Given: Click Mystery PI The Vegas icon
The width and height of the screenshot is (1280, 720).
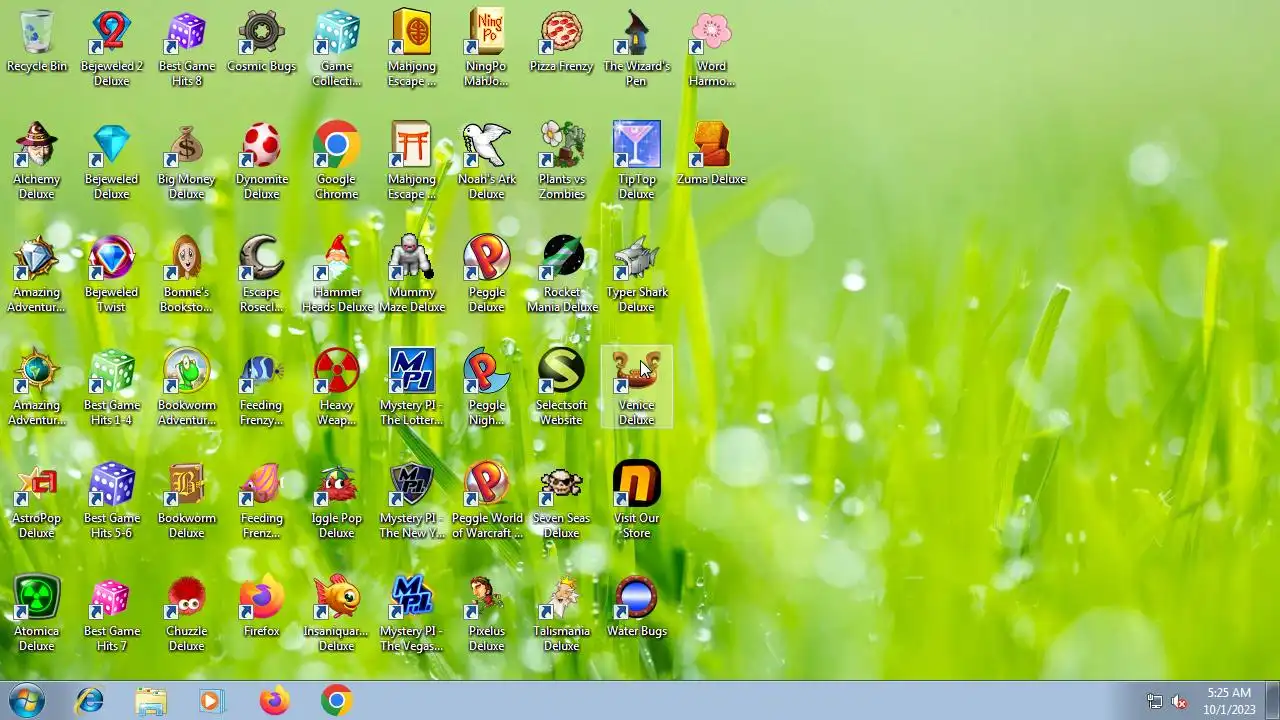Looking at the screenshot, I should [411, 597].
